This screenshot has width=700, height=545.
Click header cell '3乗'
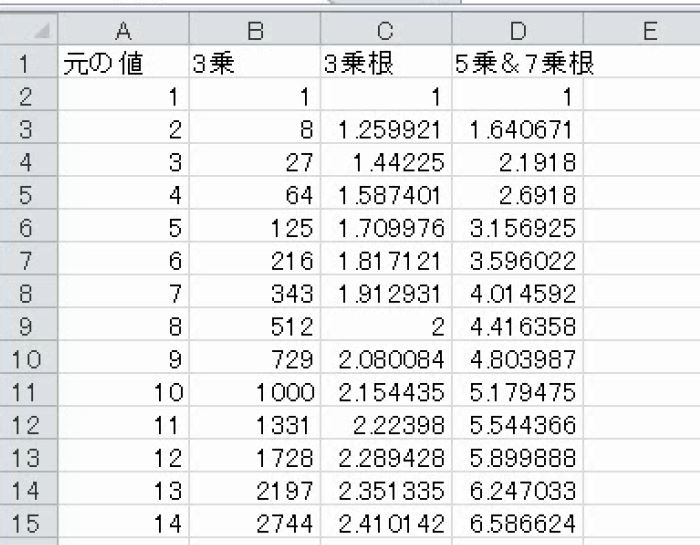[x=254, y=62]
